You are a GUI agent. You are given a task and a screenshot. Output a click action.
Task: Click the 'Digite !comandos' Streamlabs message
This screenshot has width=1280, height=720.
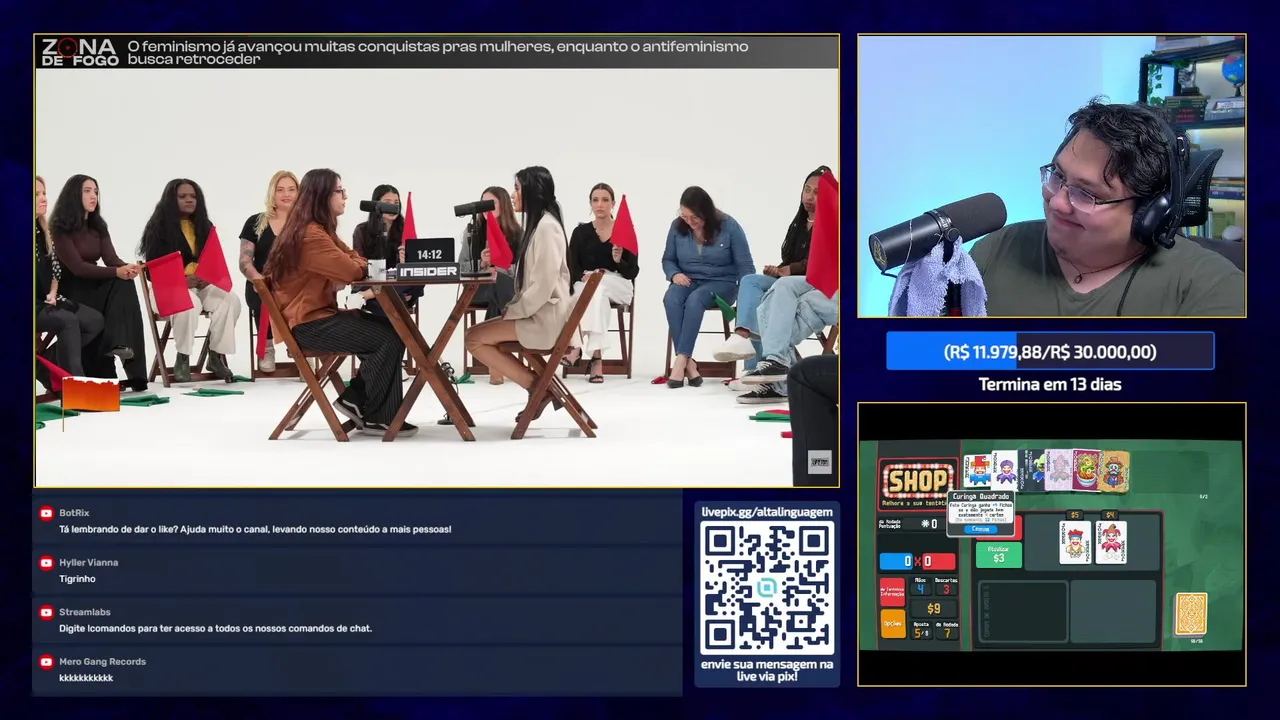[x=215, y=628]
